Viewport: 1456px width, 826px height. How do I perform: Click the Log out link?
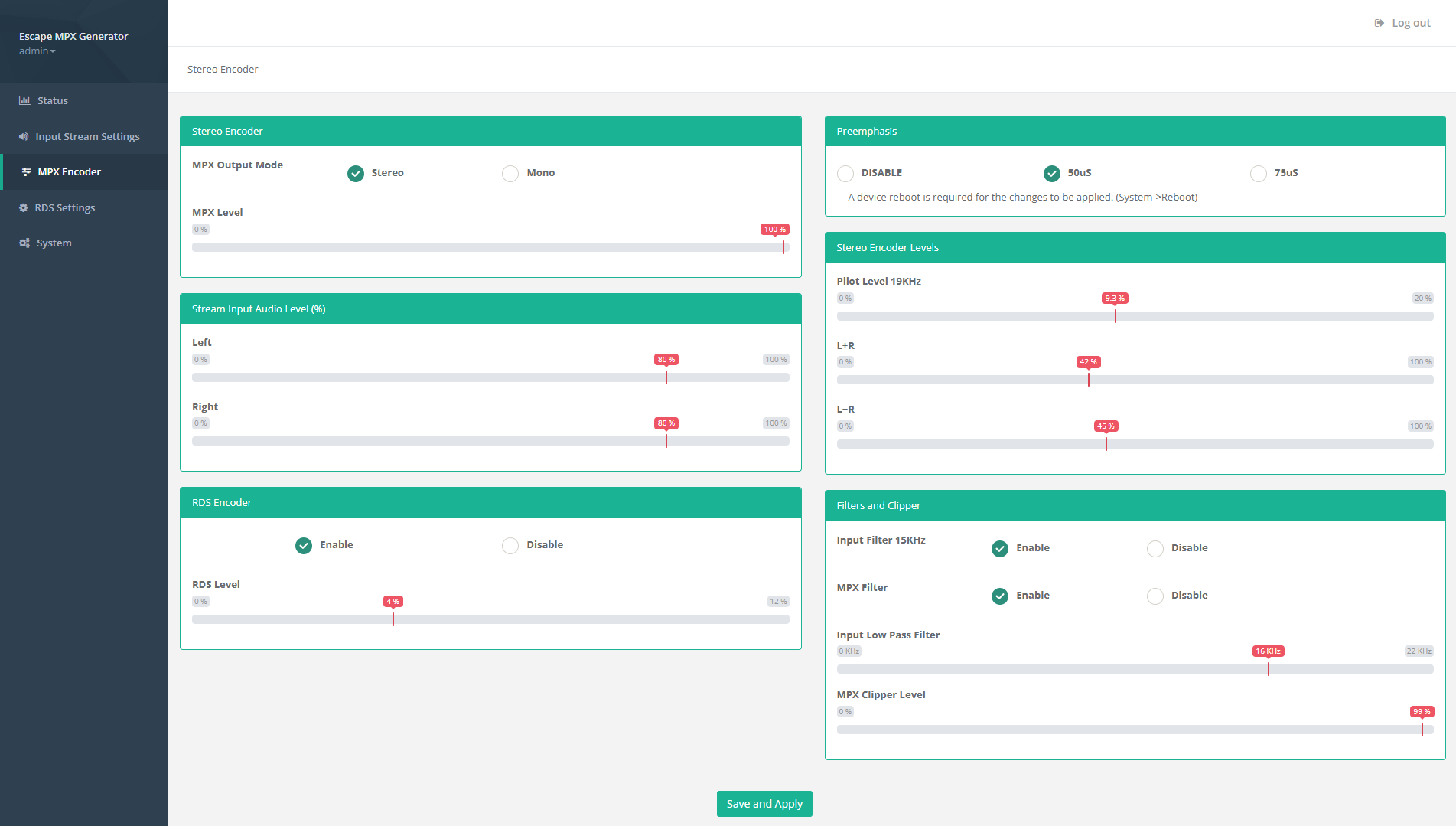click(1410, 23)
